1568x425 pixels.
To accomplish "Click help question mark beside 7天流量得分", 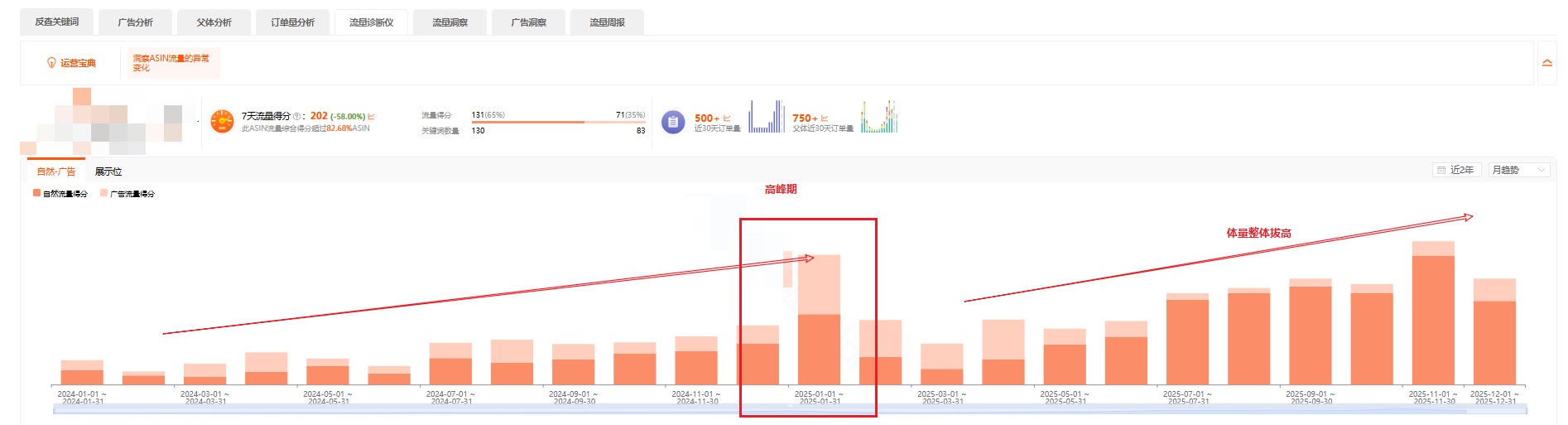I will (296, 117).
